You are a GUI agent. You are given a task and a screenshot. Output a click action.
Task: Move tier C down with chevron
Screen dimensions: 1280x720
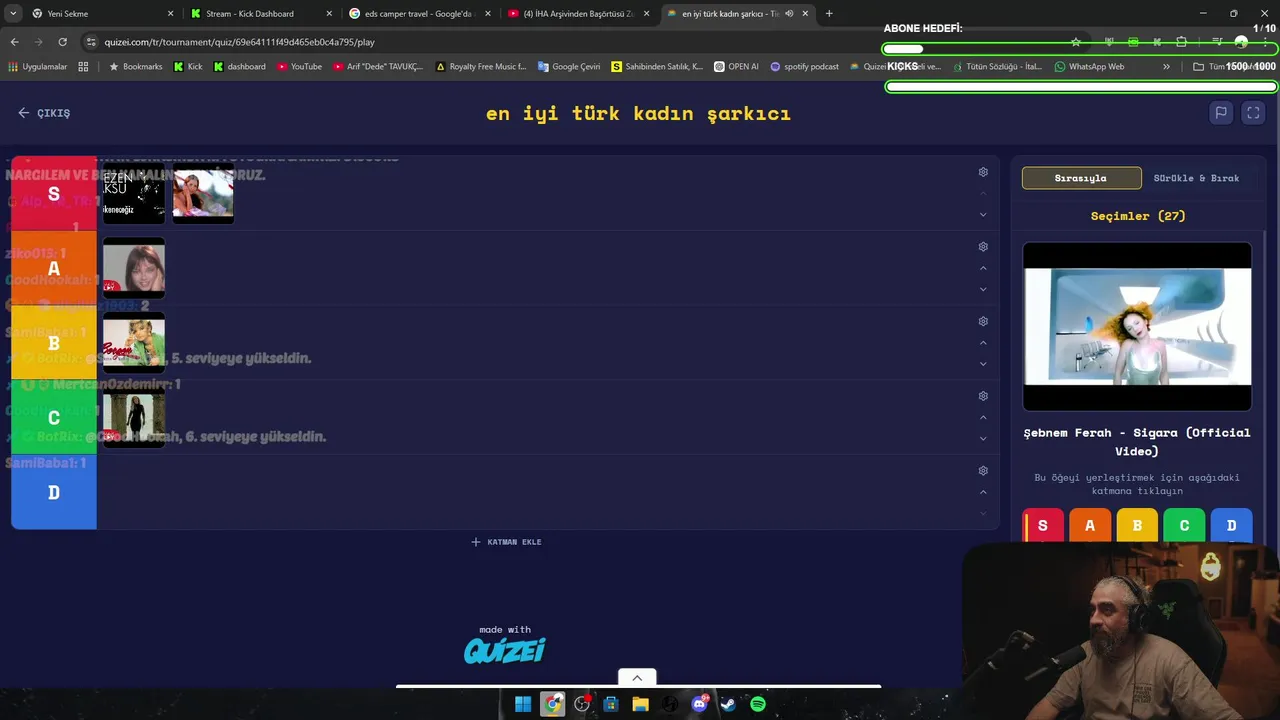(983, 438)
